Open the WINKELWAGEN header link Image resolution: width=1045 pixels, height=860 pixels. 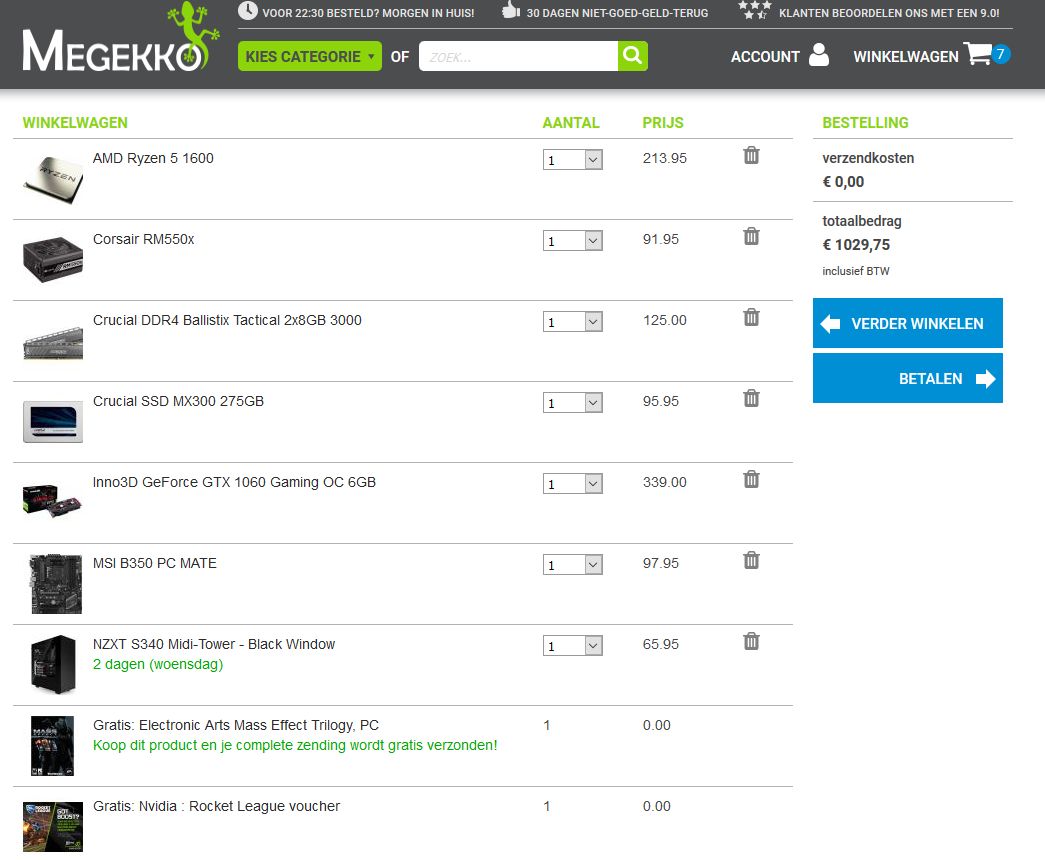[x=906, y=57]
